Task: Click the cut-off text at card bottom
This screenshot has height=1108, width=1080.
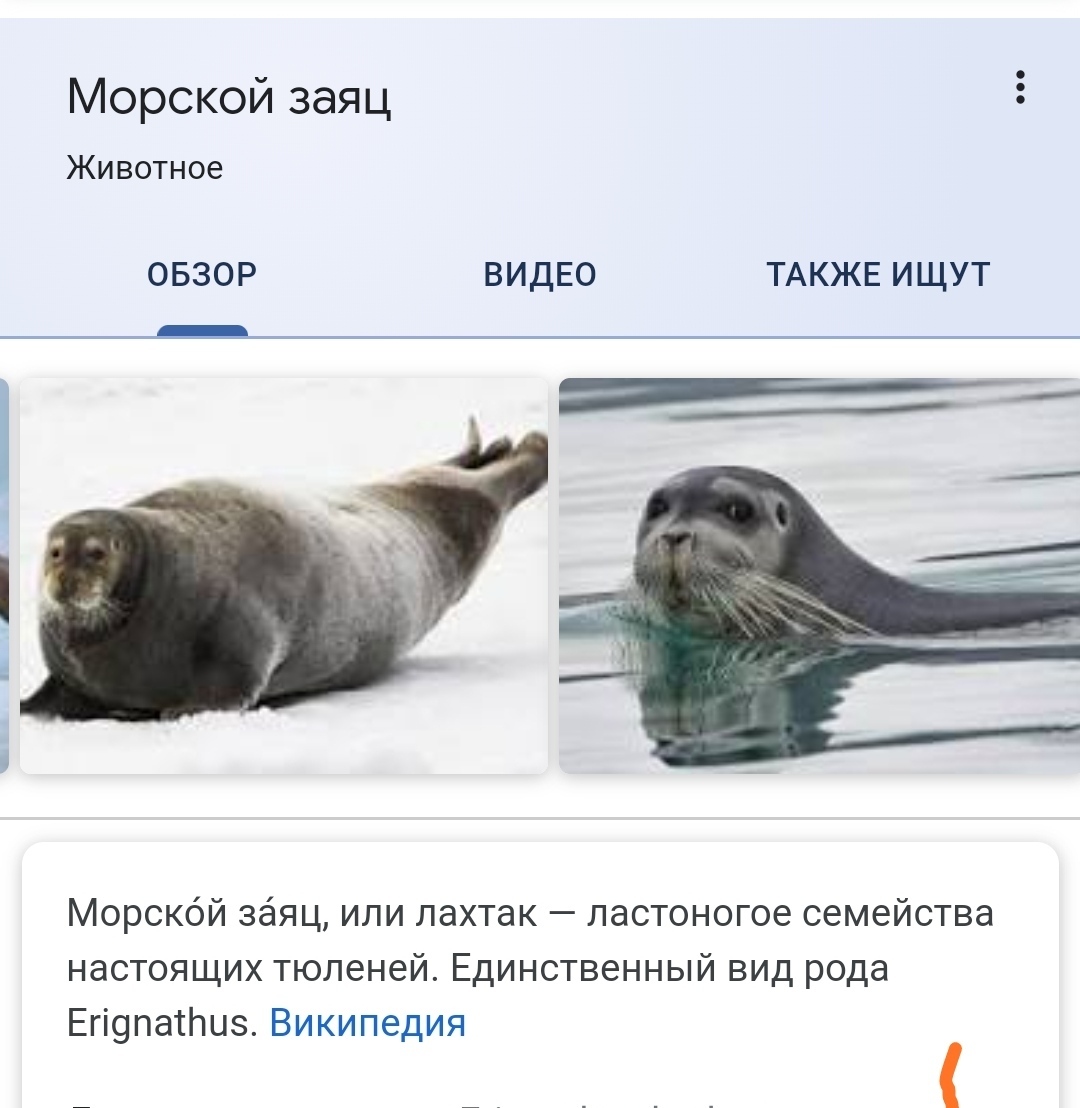Action: (x=396, y=1103)
